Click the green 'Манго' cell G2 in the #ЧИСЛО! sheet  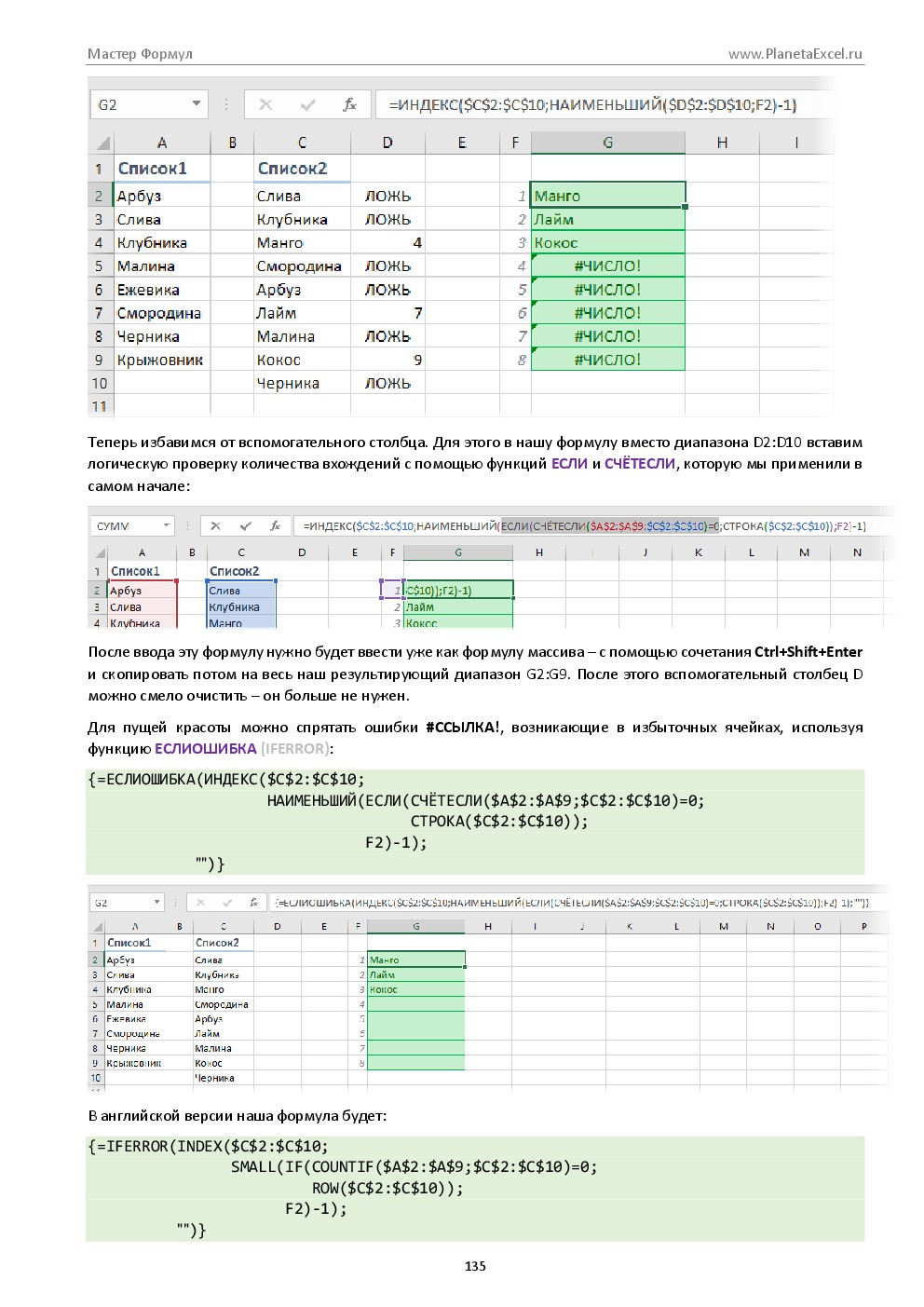607,196
